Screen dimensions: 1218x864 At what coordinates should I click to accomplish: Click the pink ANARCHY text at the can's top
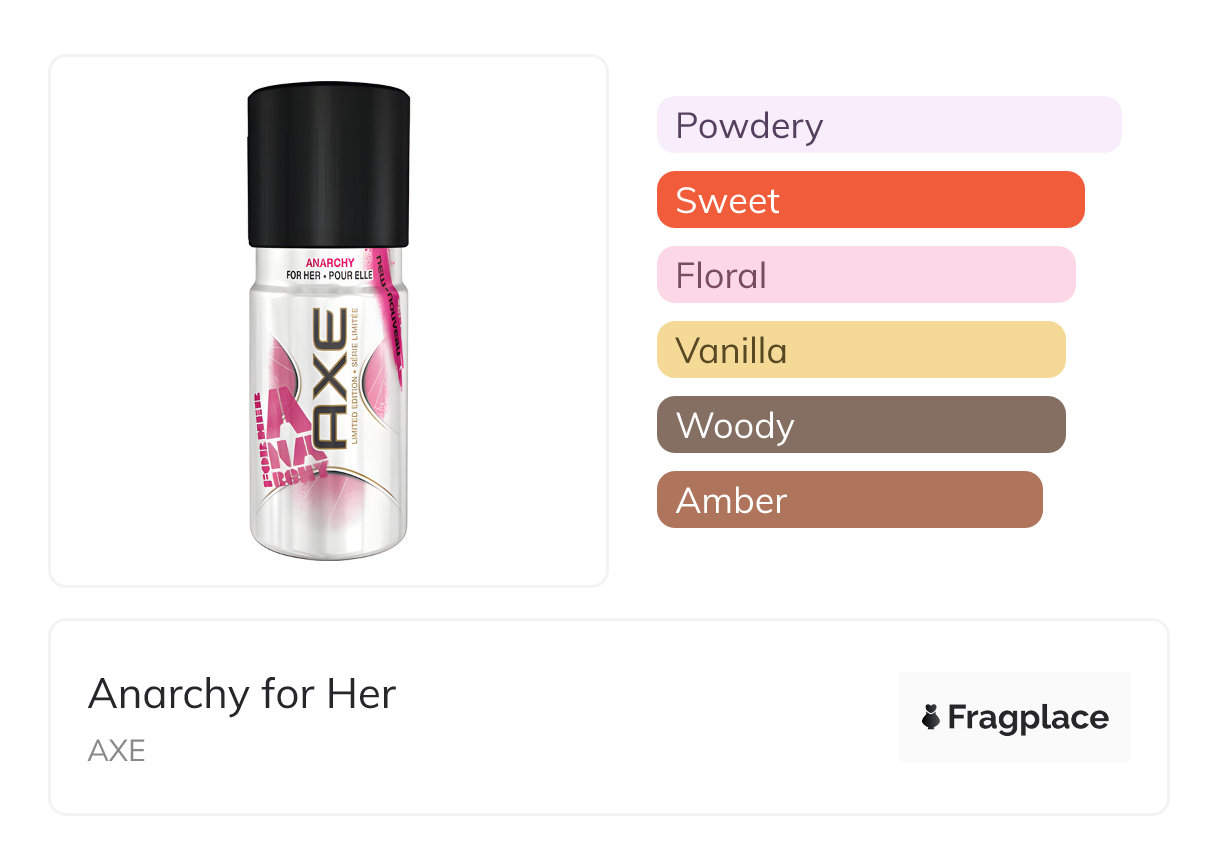pyautogui.click(x=329, y=264)
